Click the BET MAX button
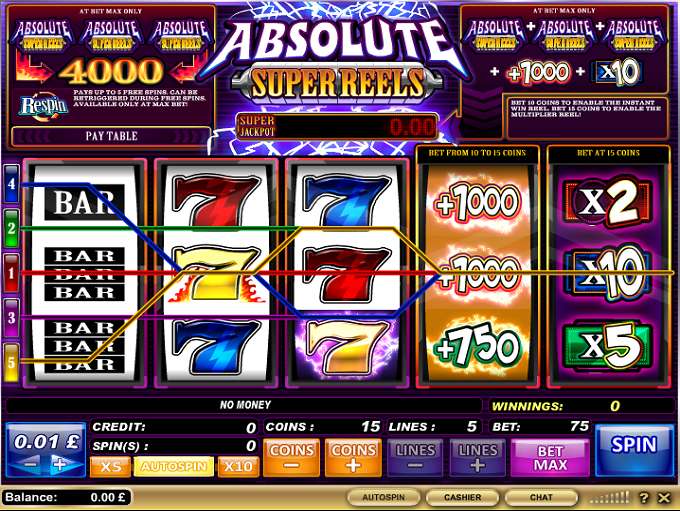The width and height of the screenshot is (680, 511). [550, 458]
